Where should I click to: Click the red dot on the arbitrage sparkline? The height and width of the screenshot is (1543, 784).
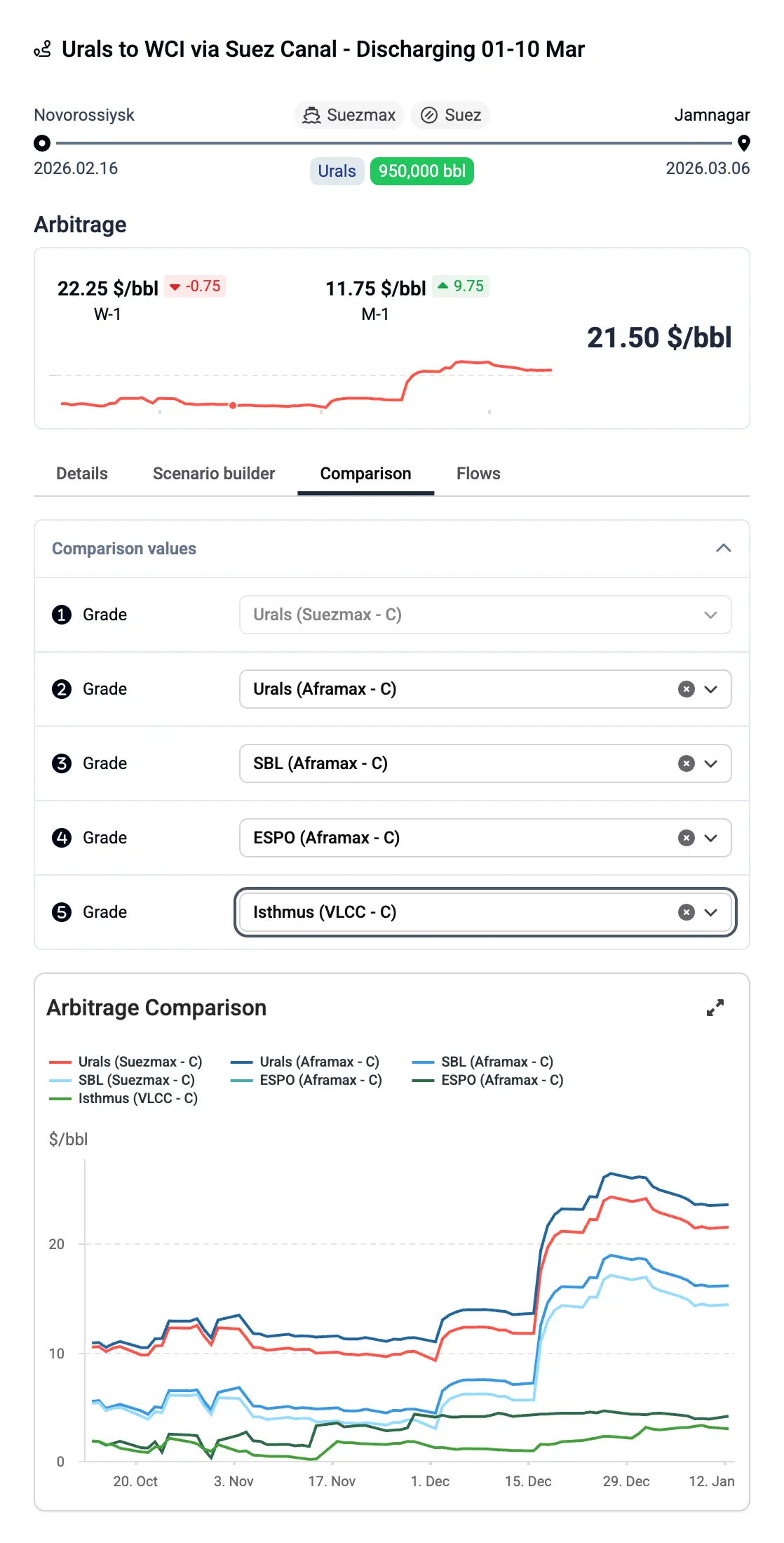click(x=233, y=405)
